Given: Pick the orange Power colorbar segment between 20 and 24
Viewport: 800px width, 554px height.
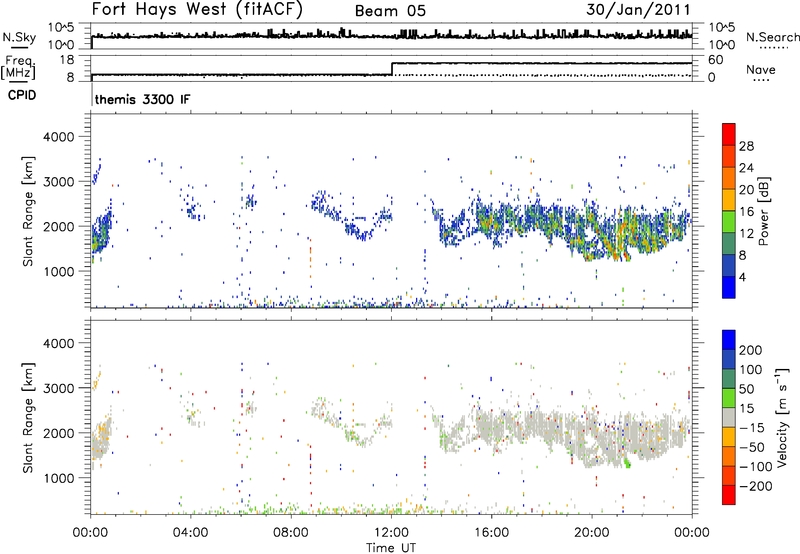Looking at the screenshot, I should tap(729, 178).
